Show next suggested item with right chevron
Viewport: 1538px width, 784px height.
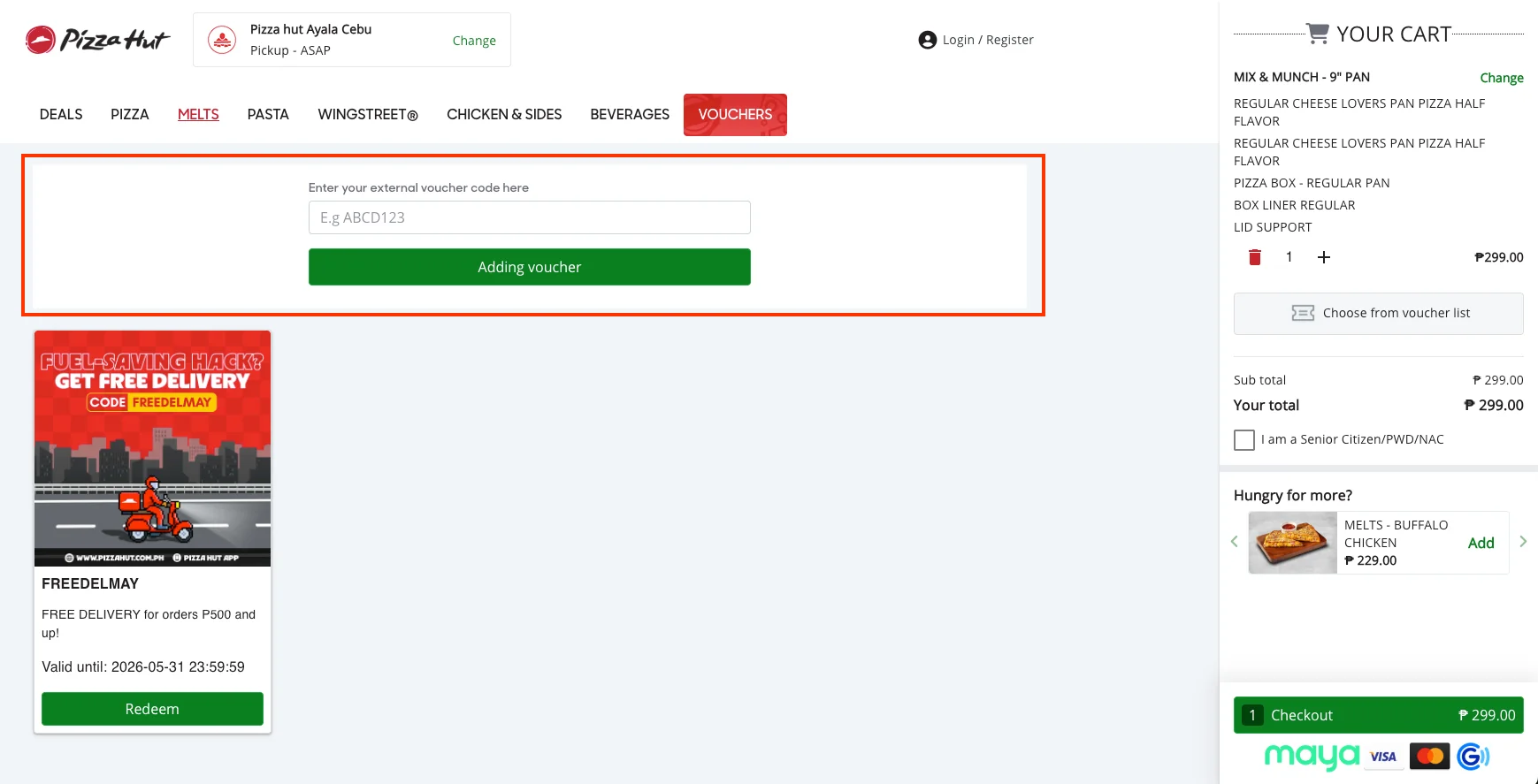click(x=1523, y=541)
